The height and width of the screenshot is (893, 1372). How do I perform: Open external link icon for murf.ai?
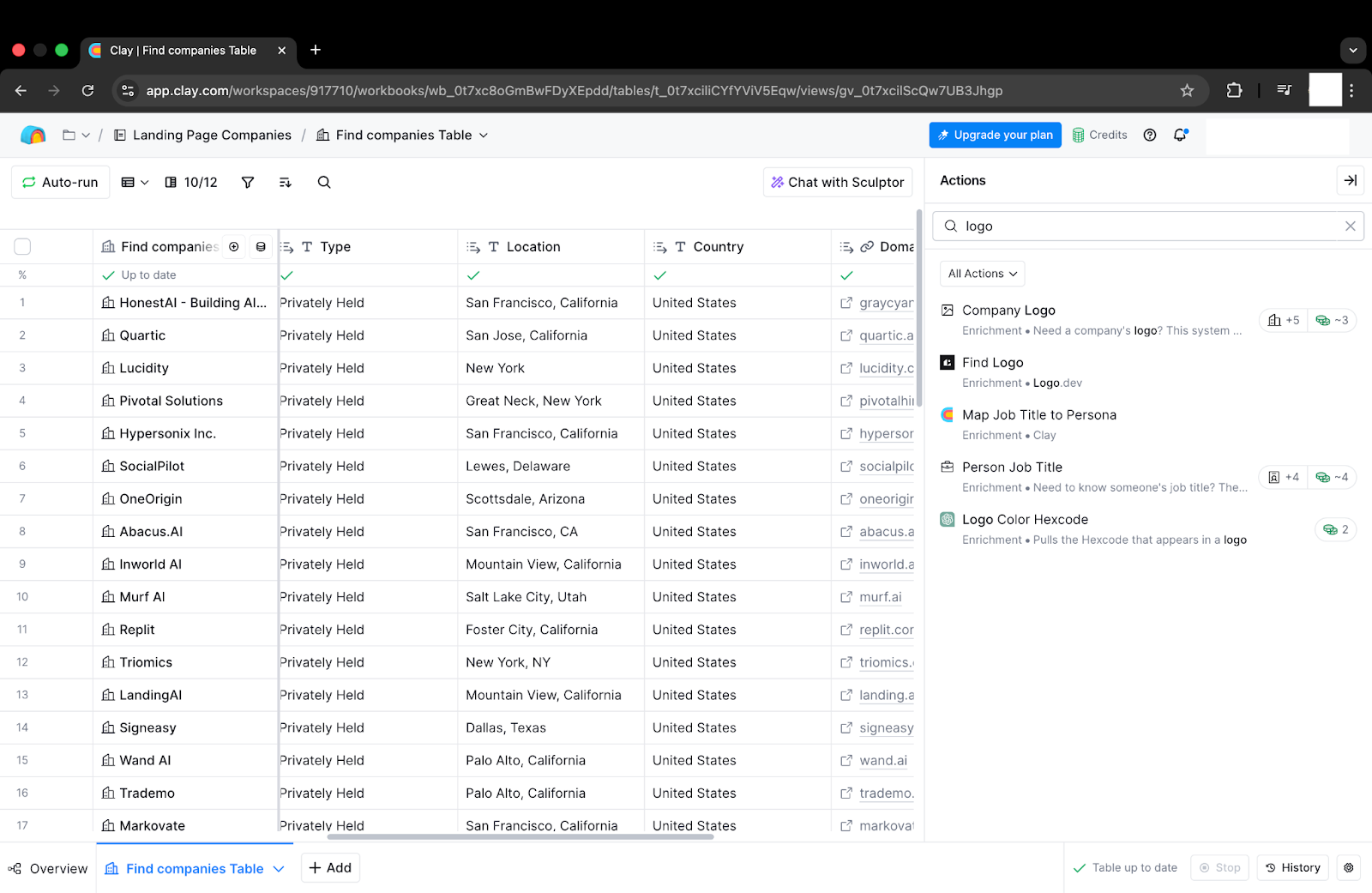pos(846,597)
